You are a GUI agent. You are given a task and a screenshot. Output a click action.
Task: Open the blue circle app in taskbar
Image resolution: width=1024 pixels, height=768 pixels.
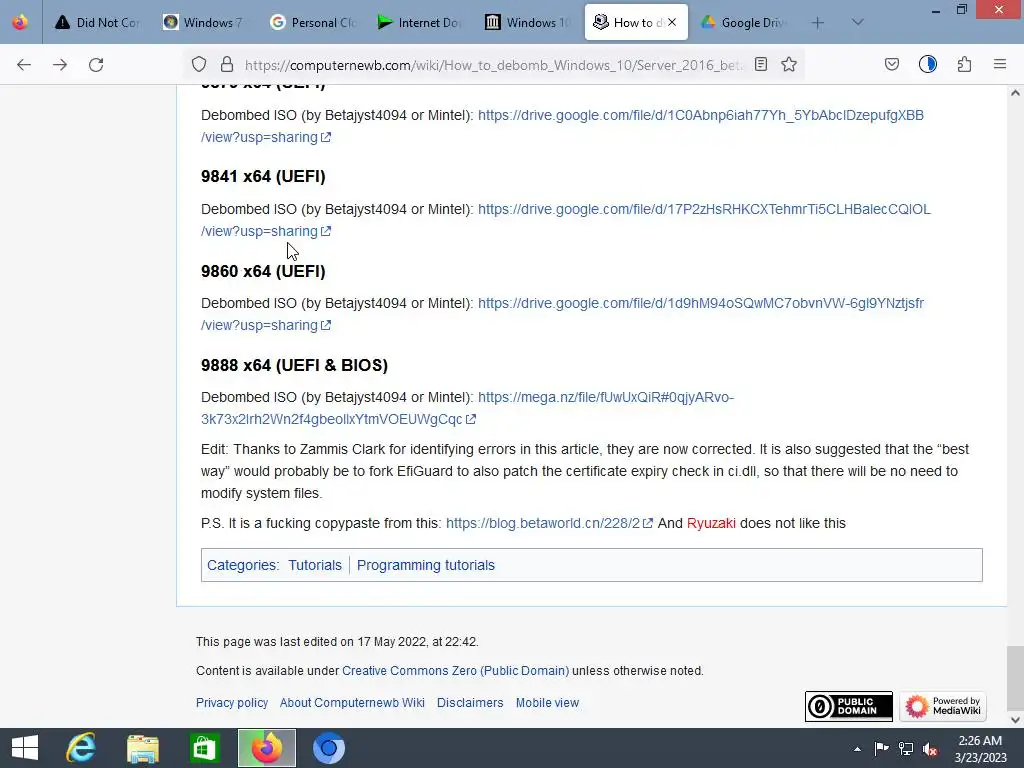coord(328,748)
